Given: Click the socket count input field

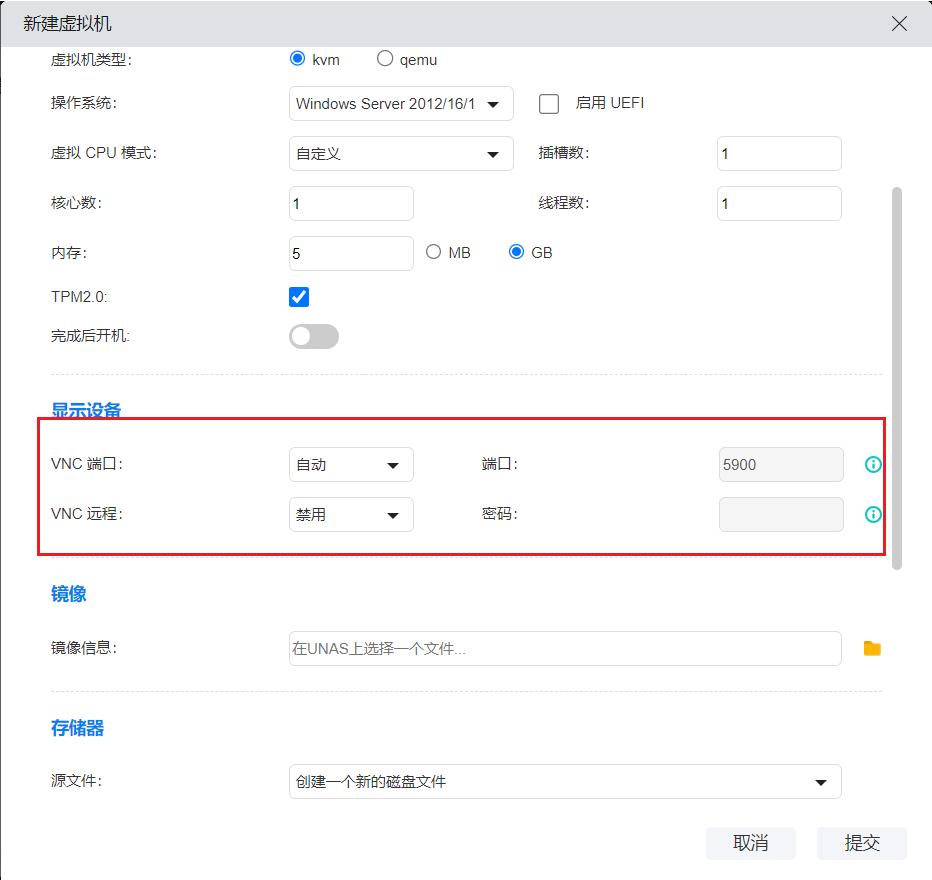Looking at the screenshot, I should (779, 153).
